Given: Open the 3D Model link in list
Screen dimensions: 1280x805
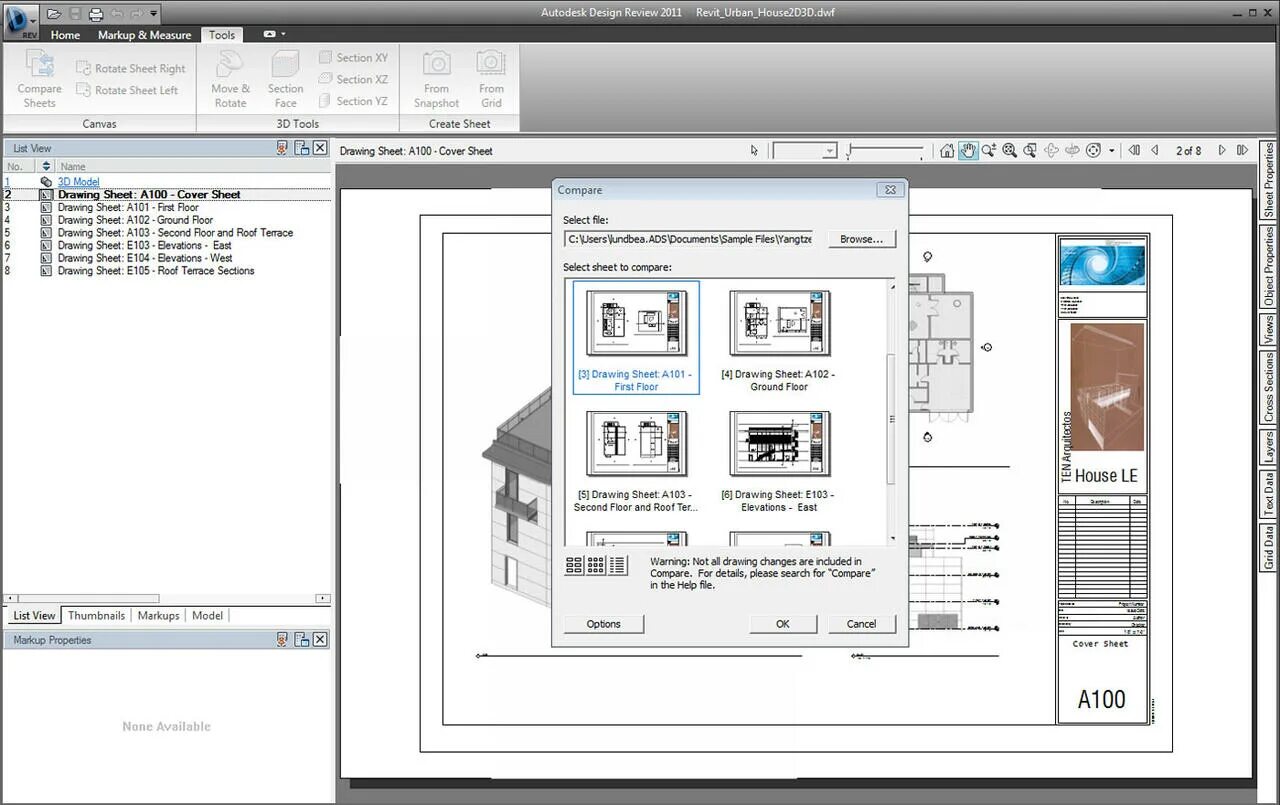Looking at the screenshot, I should click(x=78, y=182).
